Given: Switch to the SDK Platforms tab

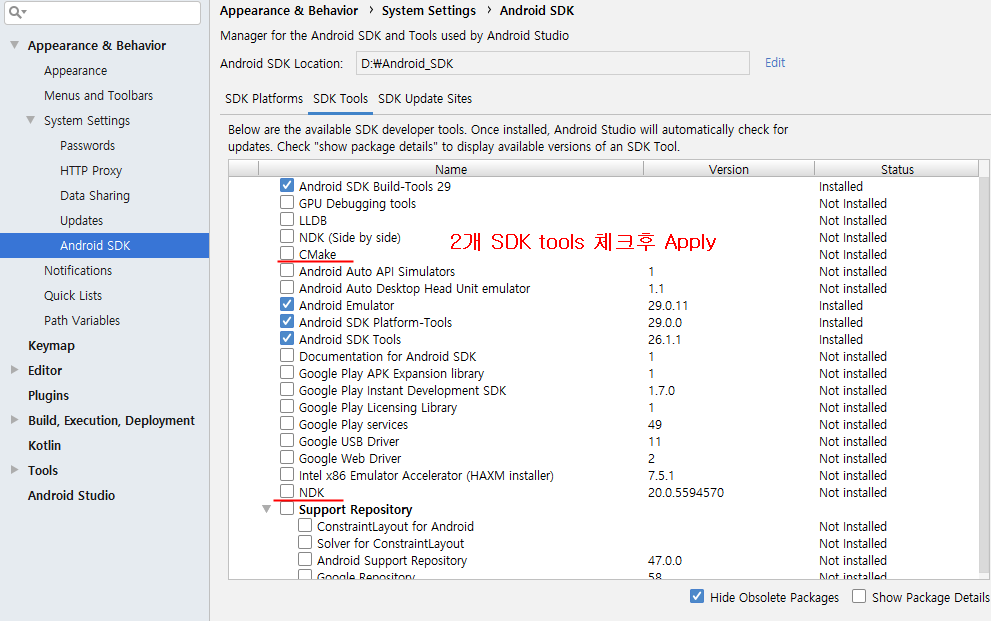Looking at the screenshot, I should point(264,99).
